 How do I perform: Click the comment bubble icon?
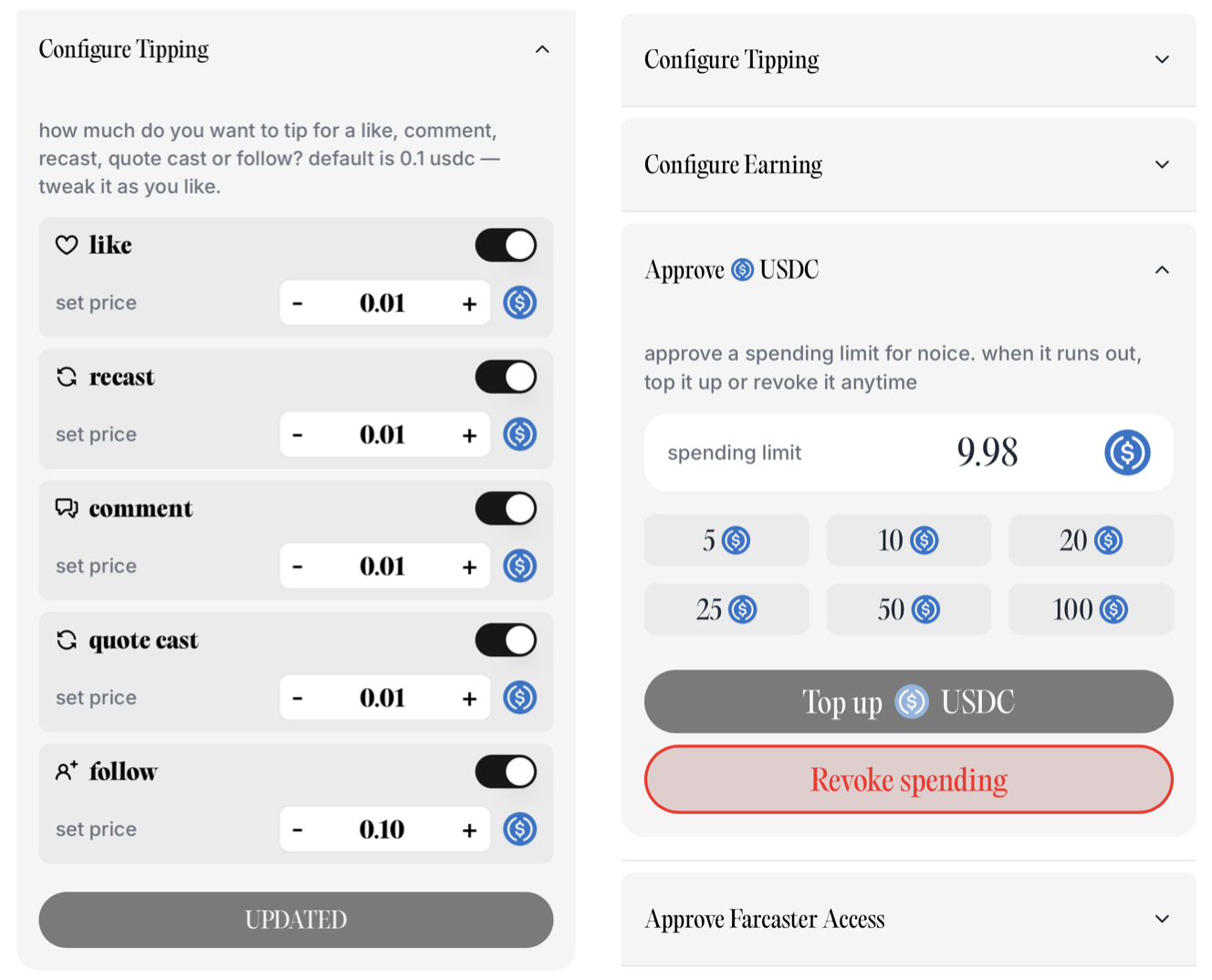(x=67, y=508)
